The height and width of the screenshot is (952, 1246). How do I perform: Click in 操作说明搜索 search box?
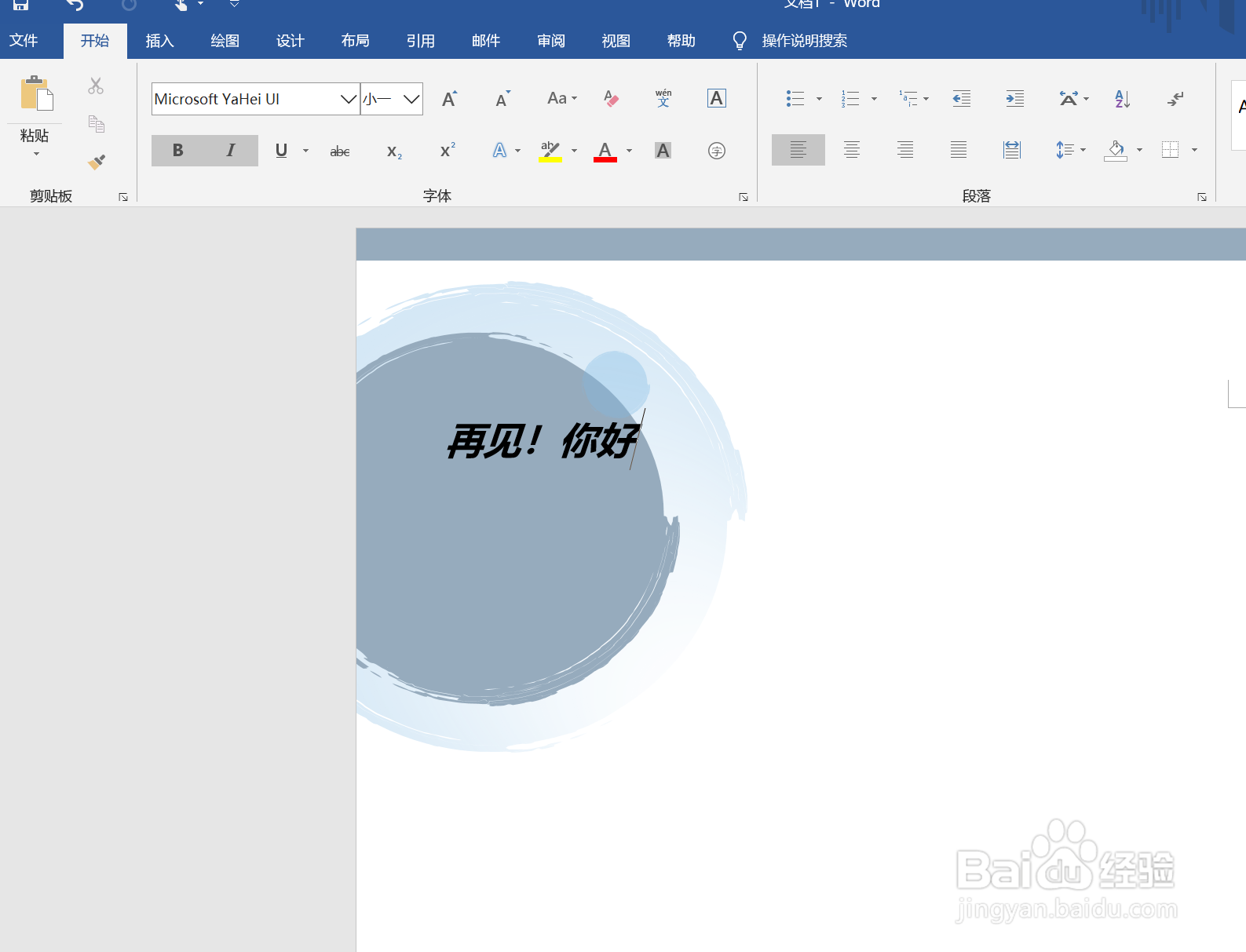pyautogui.click(x=804, y=41)
